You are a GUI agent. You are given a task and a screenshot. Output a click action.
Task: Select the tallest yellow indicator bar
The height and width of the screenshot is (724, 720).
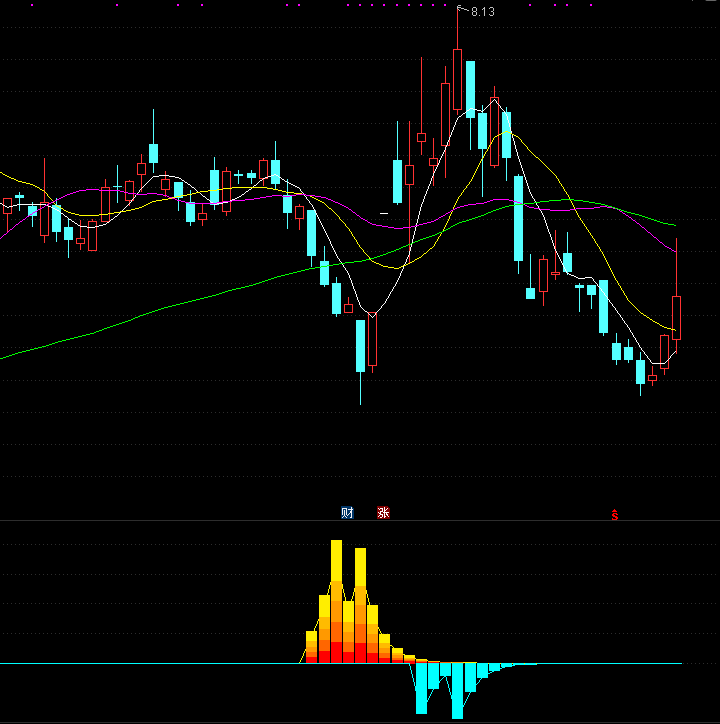tap(337, 601)
